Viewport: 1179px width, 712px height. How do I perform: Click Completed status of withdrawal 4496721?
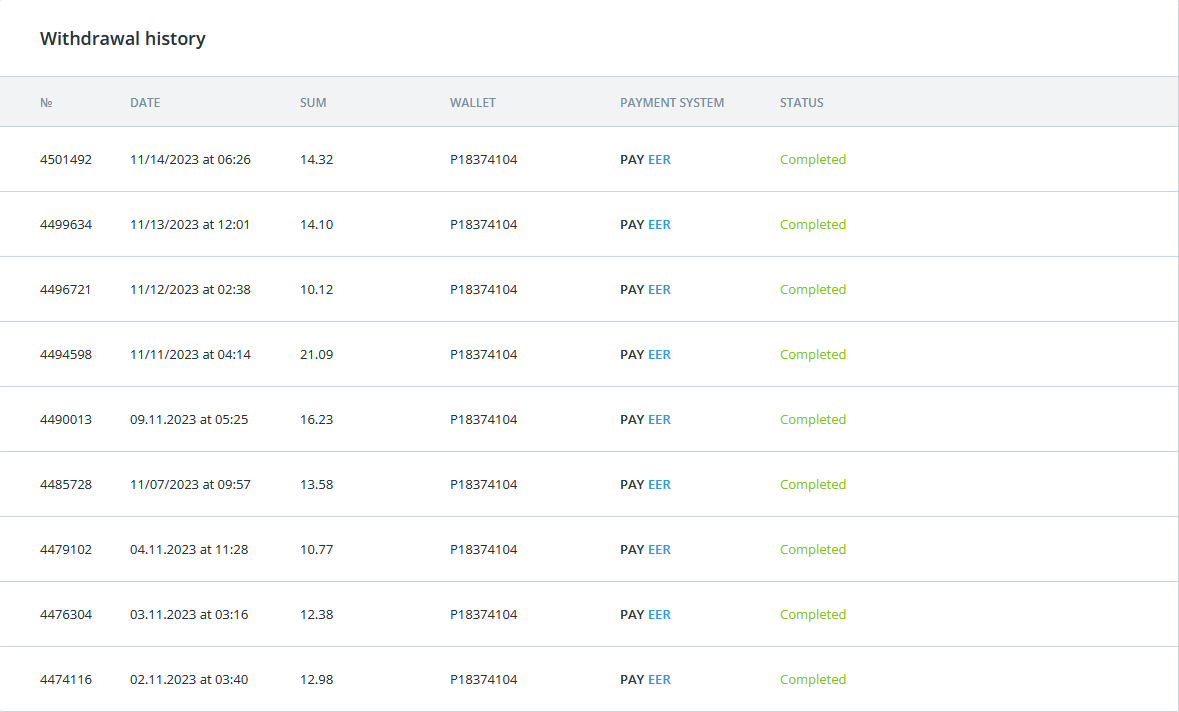tap(813, 290)
